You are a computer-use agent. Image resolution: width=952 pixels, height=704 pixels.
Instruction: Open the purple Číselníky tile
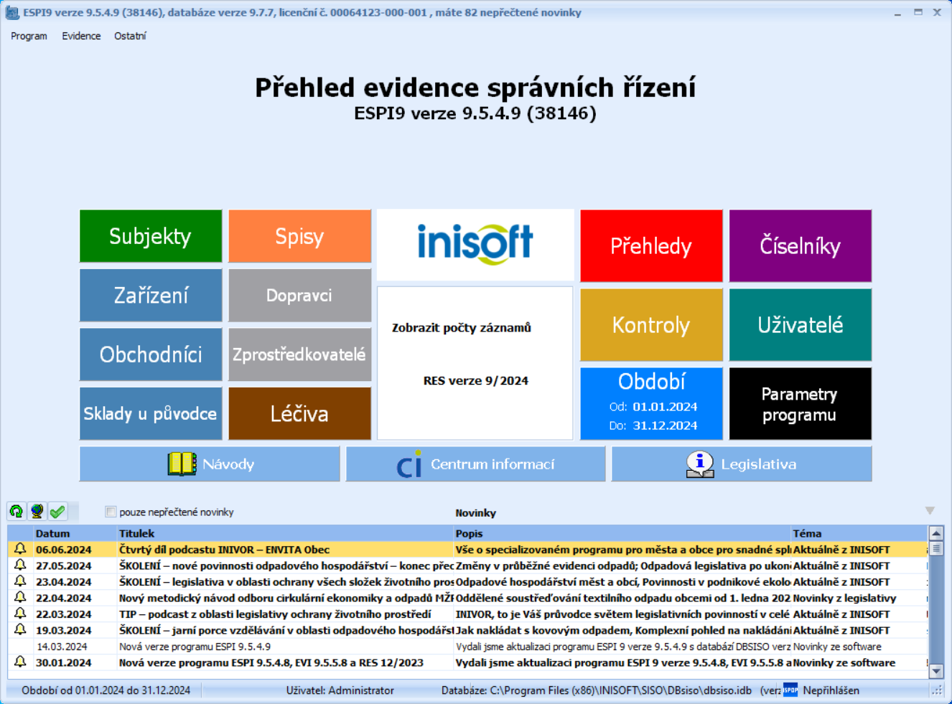[x=800, y=246]
